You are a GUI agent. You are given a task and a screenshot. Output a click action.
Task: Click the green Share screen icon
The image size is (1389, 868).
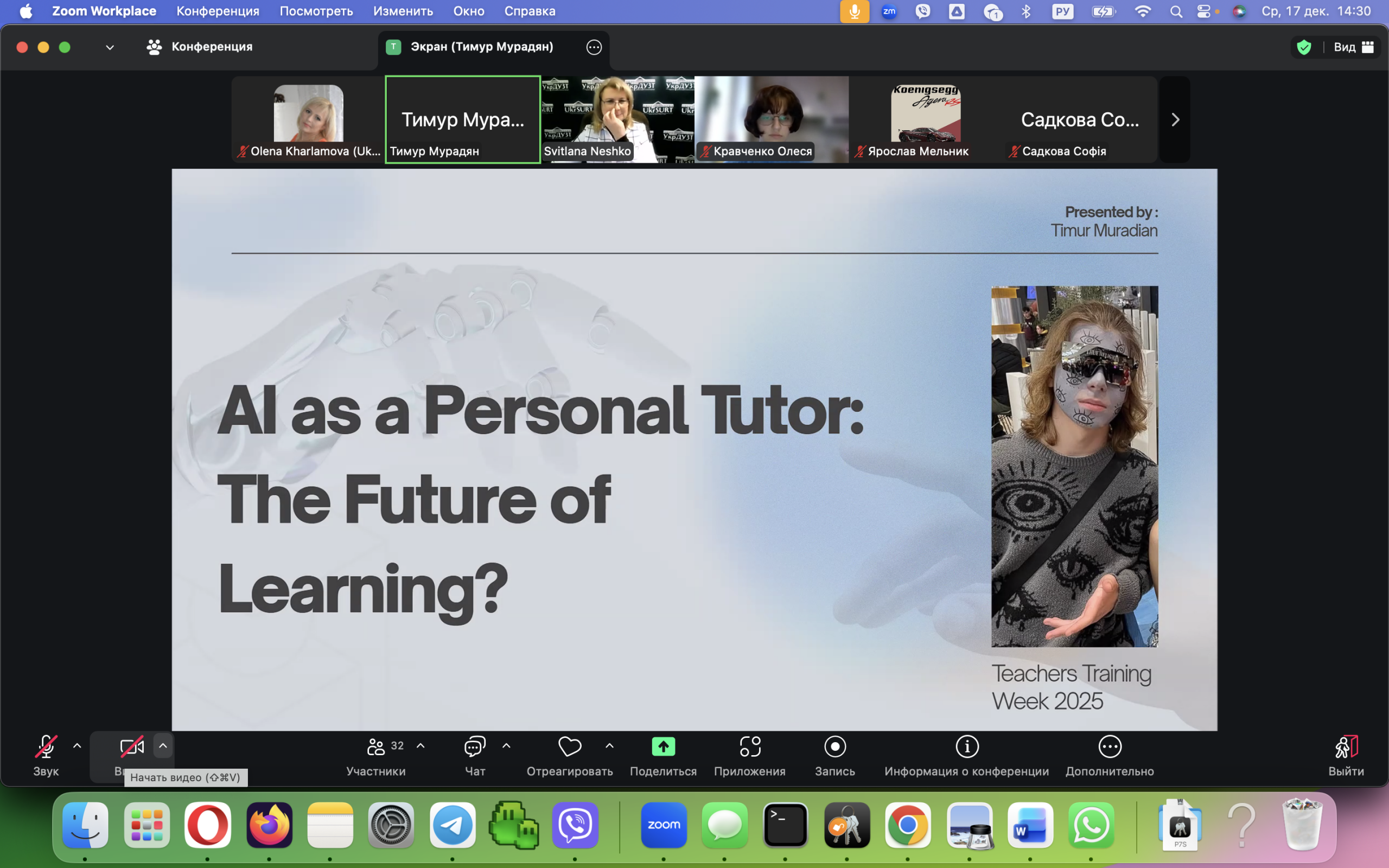click(x=663, y=746)
